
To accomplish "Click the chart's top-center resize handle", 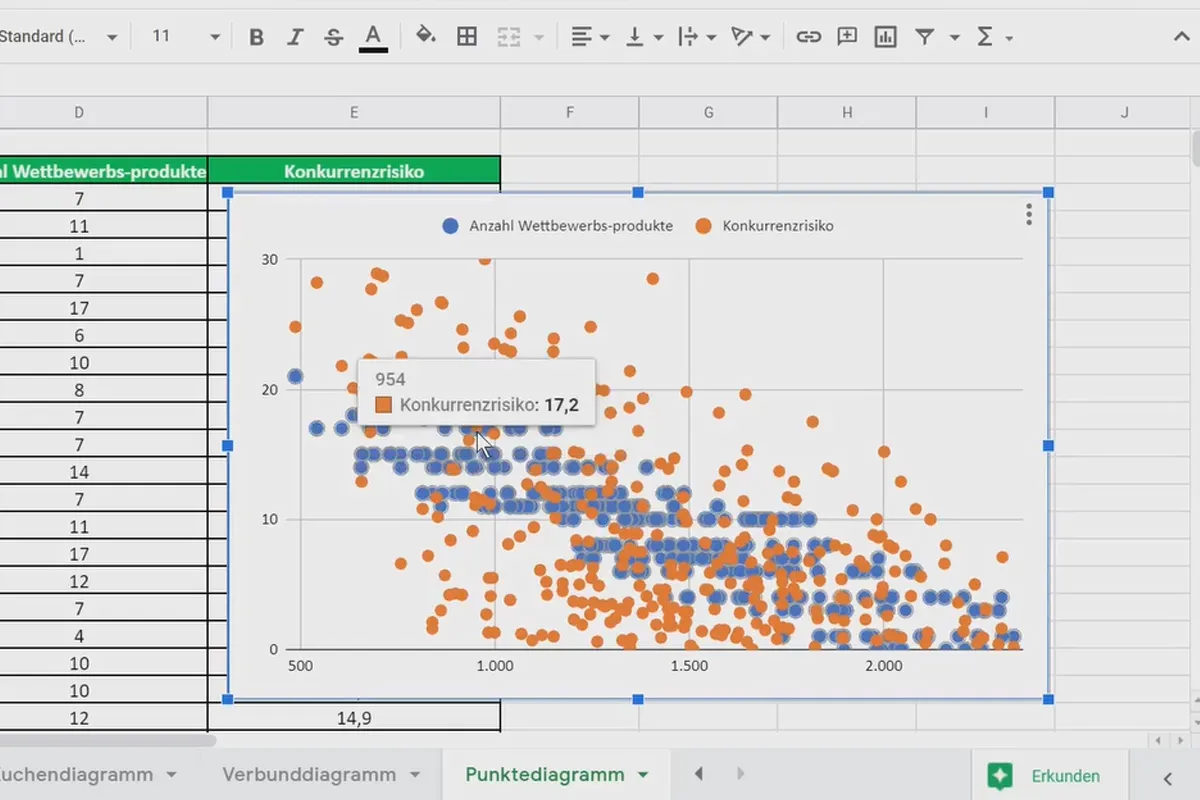I will [638, 192].
